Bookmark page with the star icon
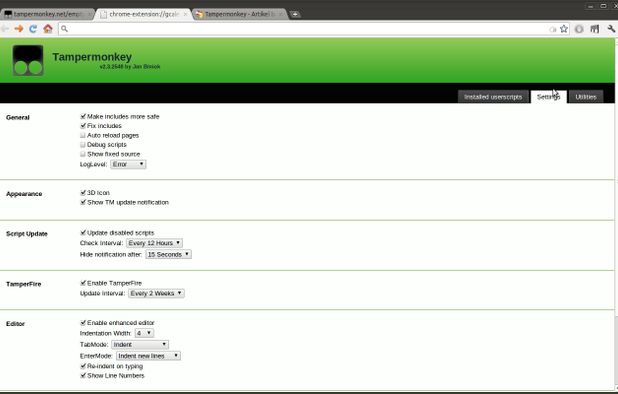The width and height of the screenshot is (618, 394). click(564, 29)
